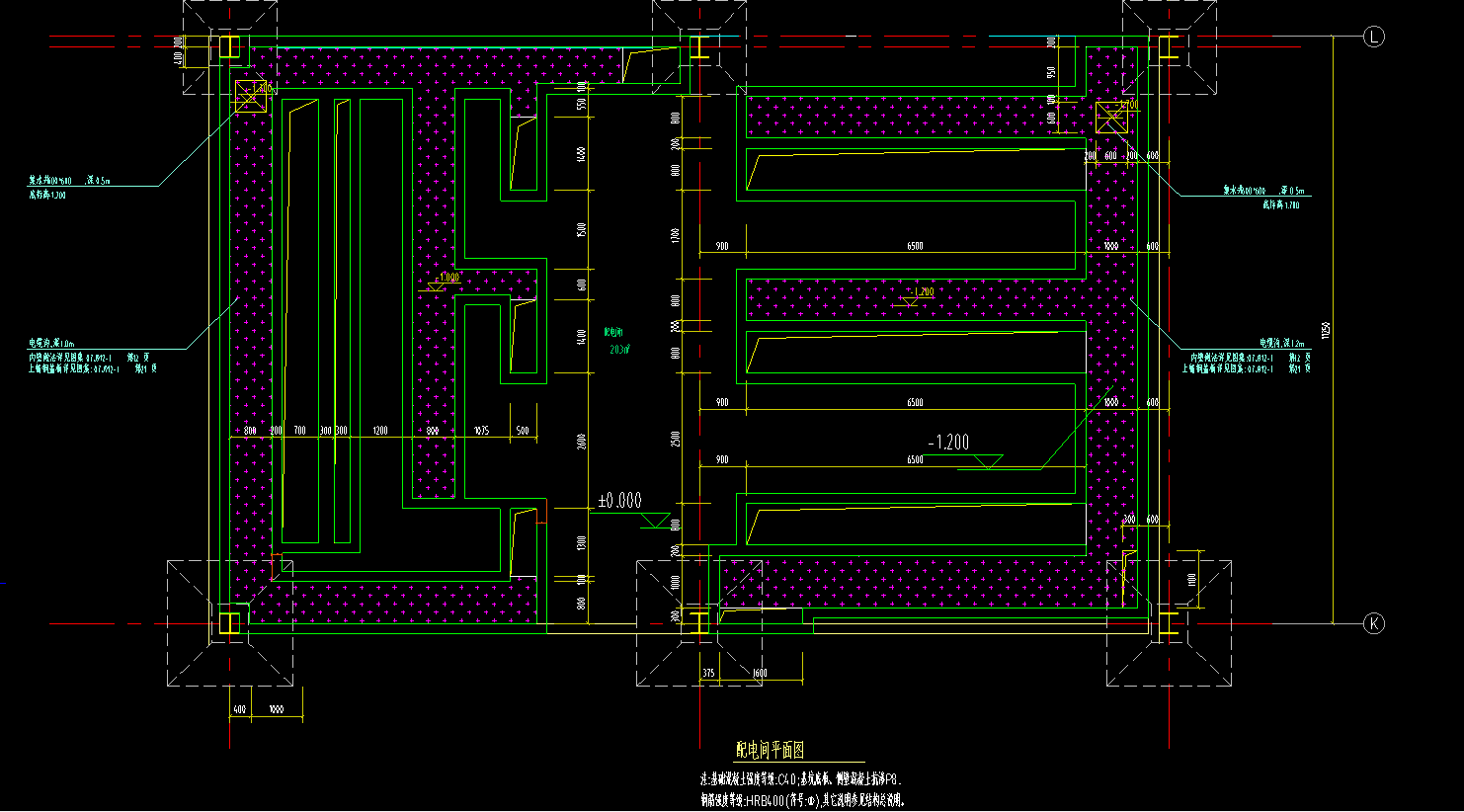Select the C40 concrete grade note line
Viewport: 1464px width, 812px height.
801,779
